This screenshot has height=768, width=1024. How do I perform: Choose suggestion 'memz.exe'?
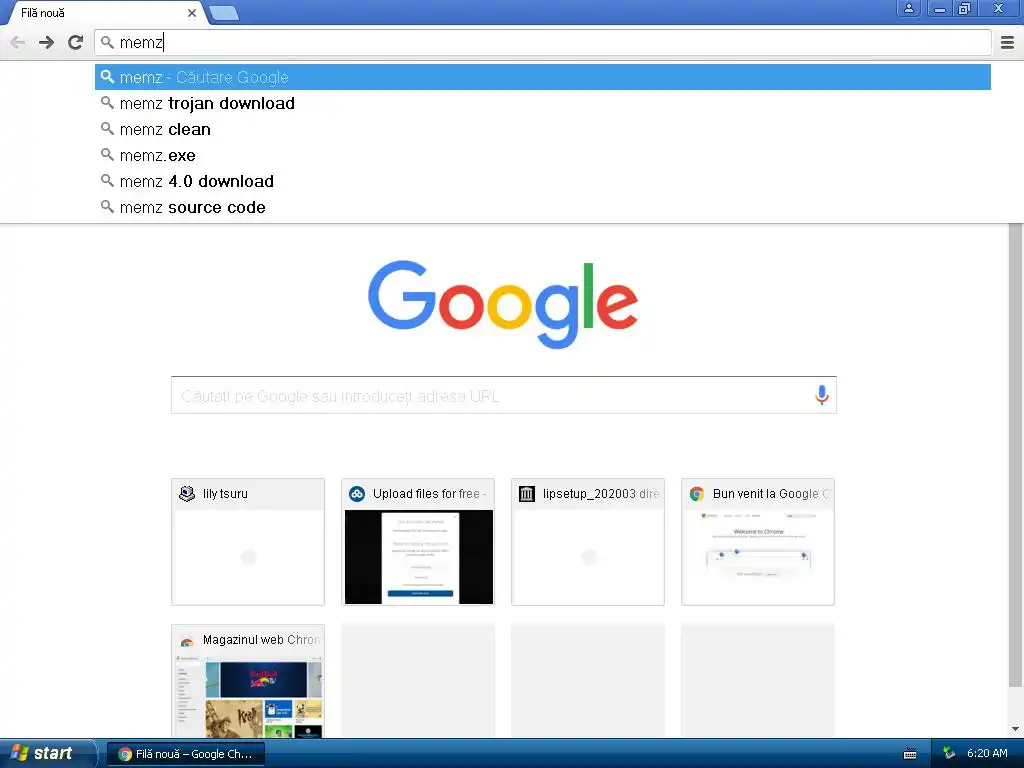coord(543,155)
